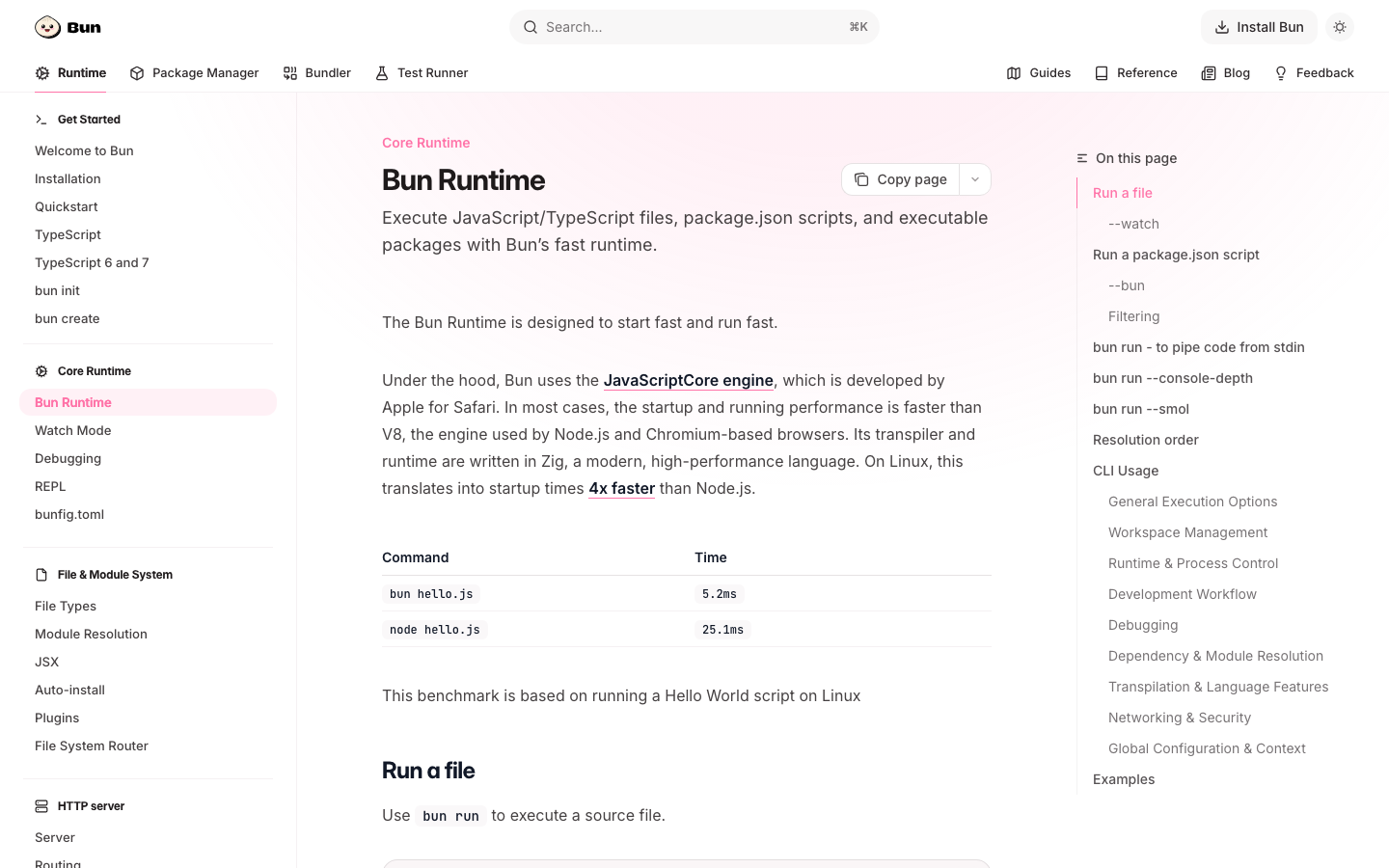
Task: Open the REPL page
Action: pos(50,486)
